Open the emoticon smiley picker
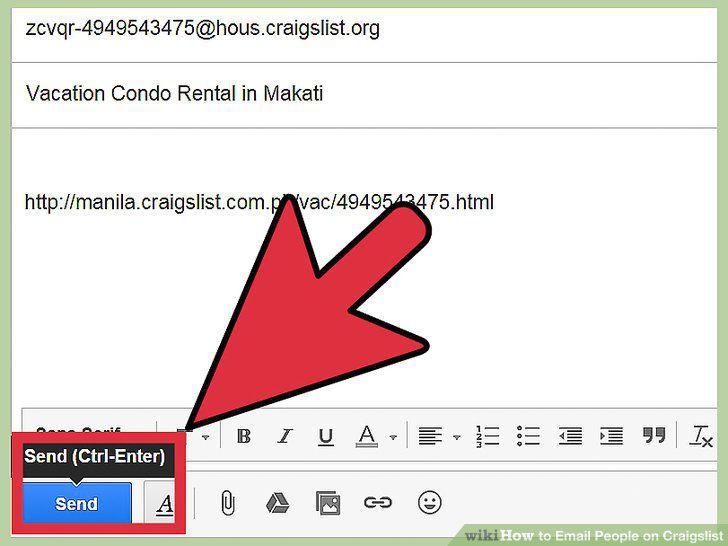 pos(429,502)
